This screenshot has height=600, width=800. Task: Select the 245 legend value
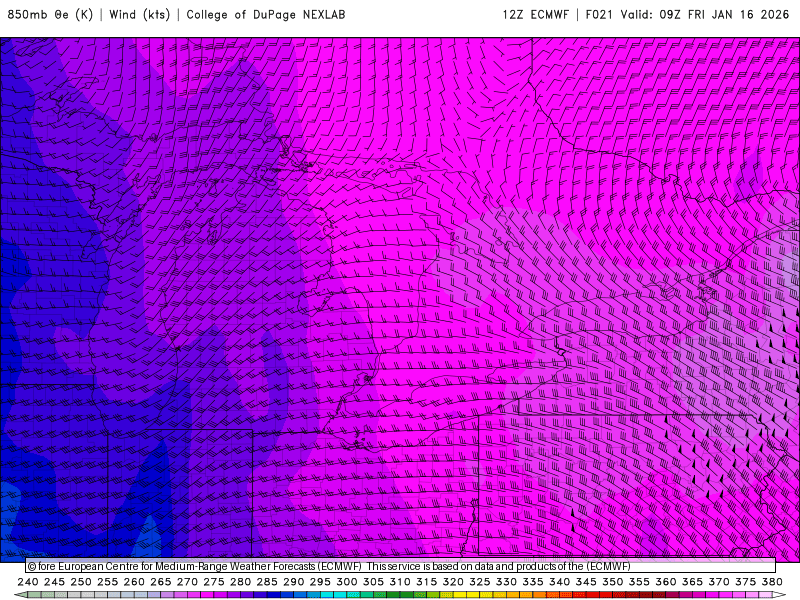click(x=54, y=582)
